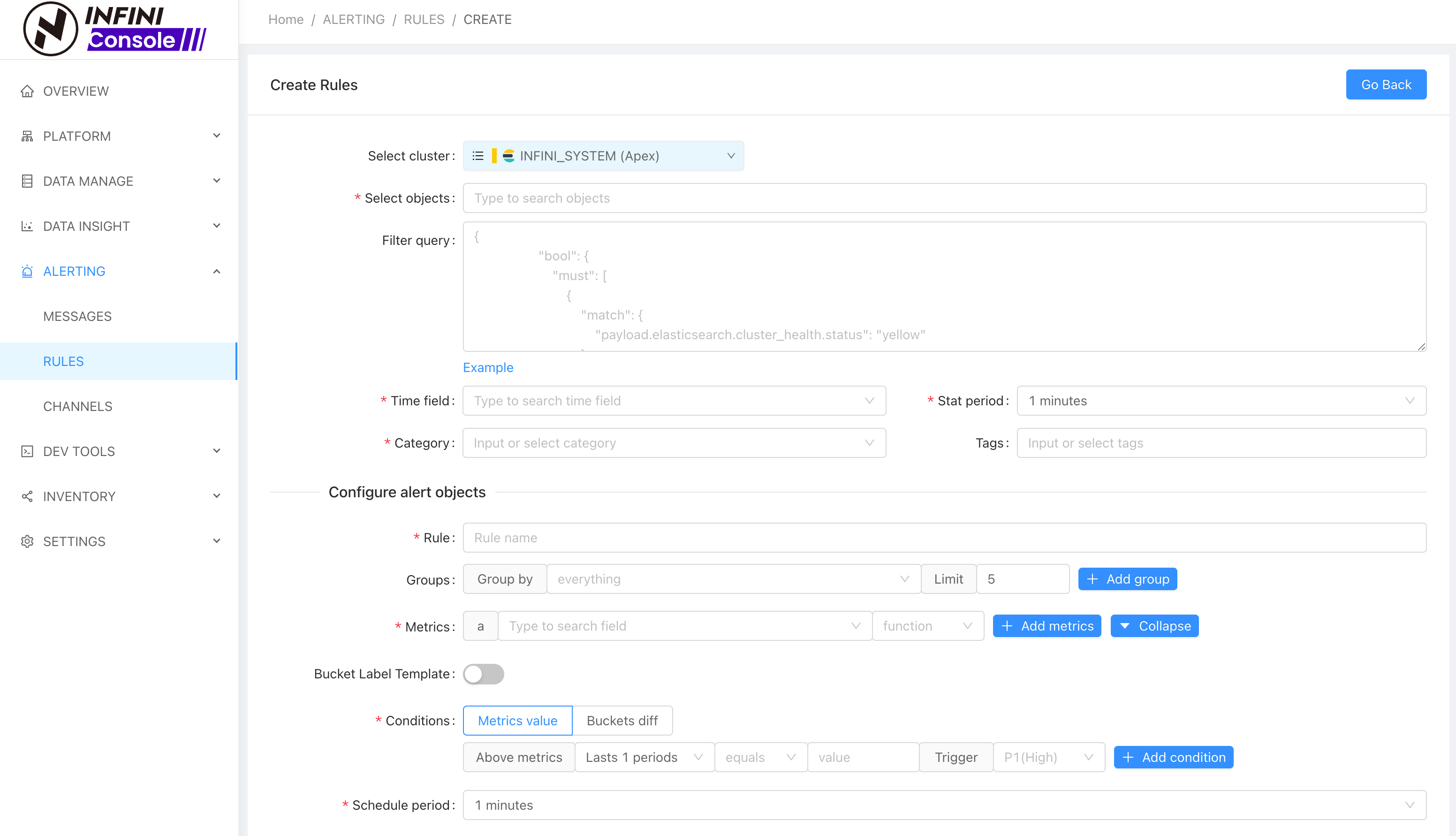
Task: Open the Messages submenu item
Action: tap(77, 316)
